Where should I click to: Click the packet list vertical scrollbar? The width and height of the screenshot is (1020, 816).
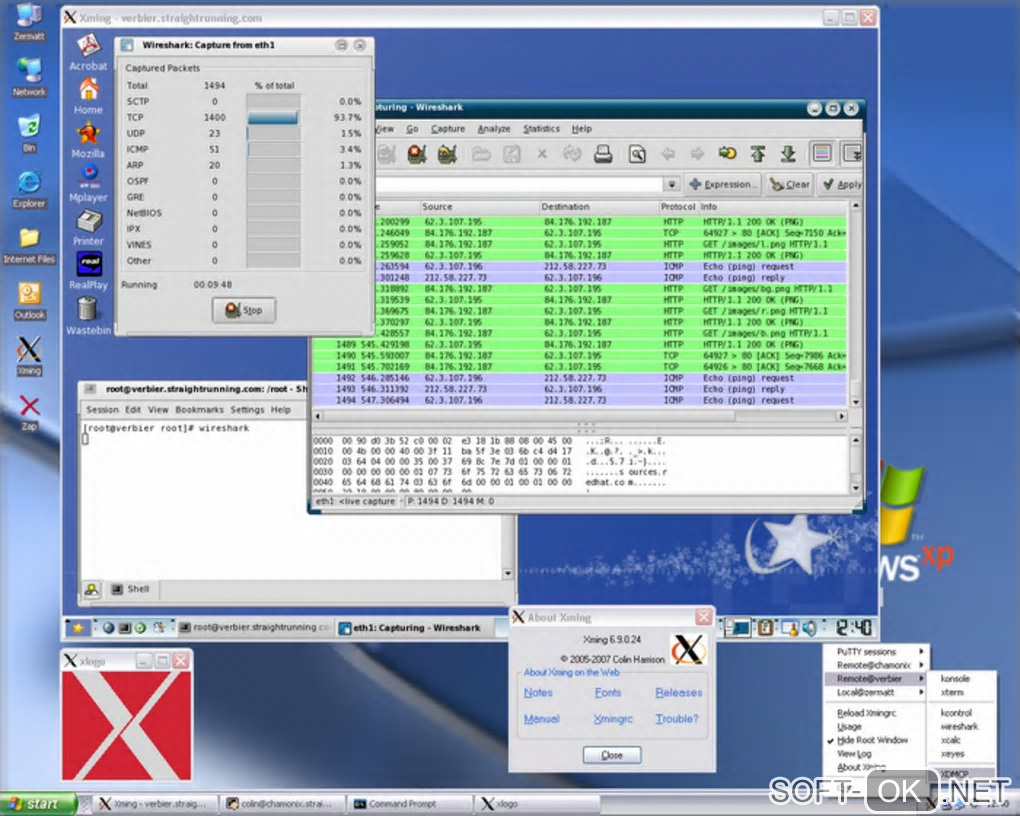pos(855,305)
